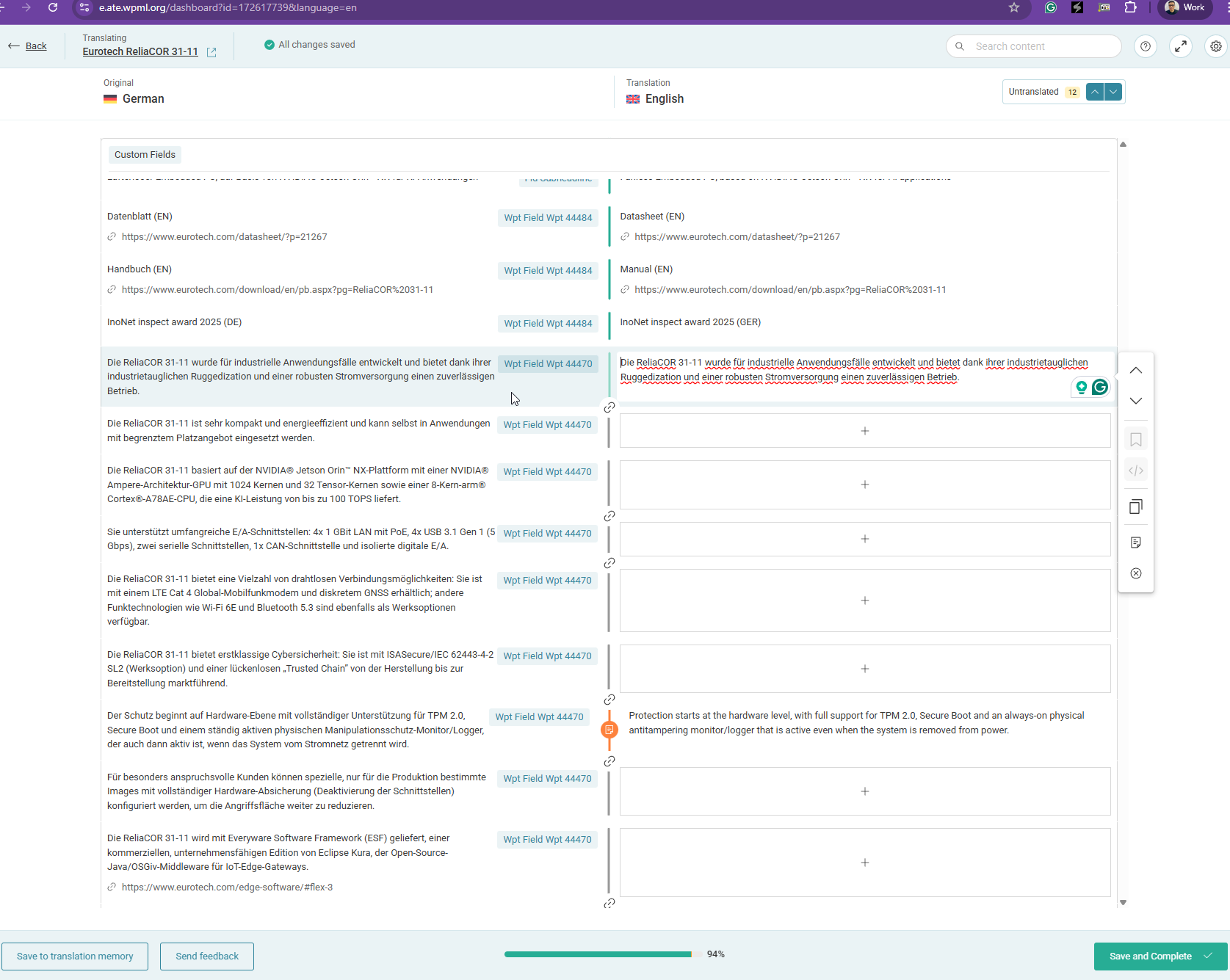Add a translation for the NVIDIA Jetson Orin segment
This screenshot has height=980, width=1230.
pos(865,484)
